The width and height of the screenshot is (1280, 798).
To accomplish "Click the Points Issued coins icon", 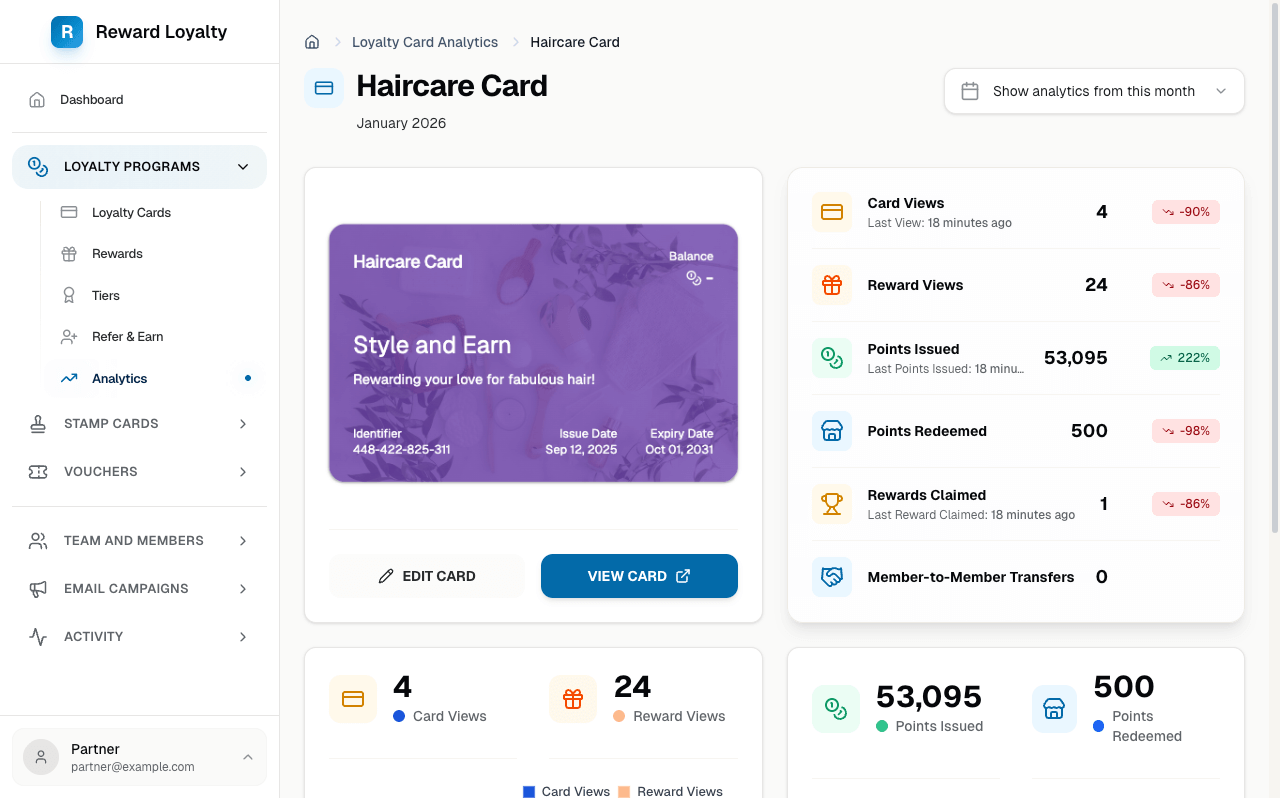I will pos(832,358).
